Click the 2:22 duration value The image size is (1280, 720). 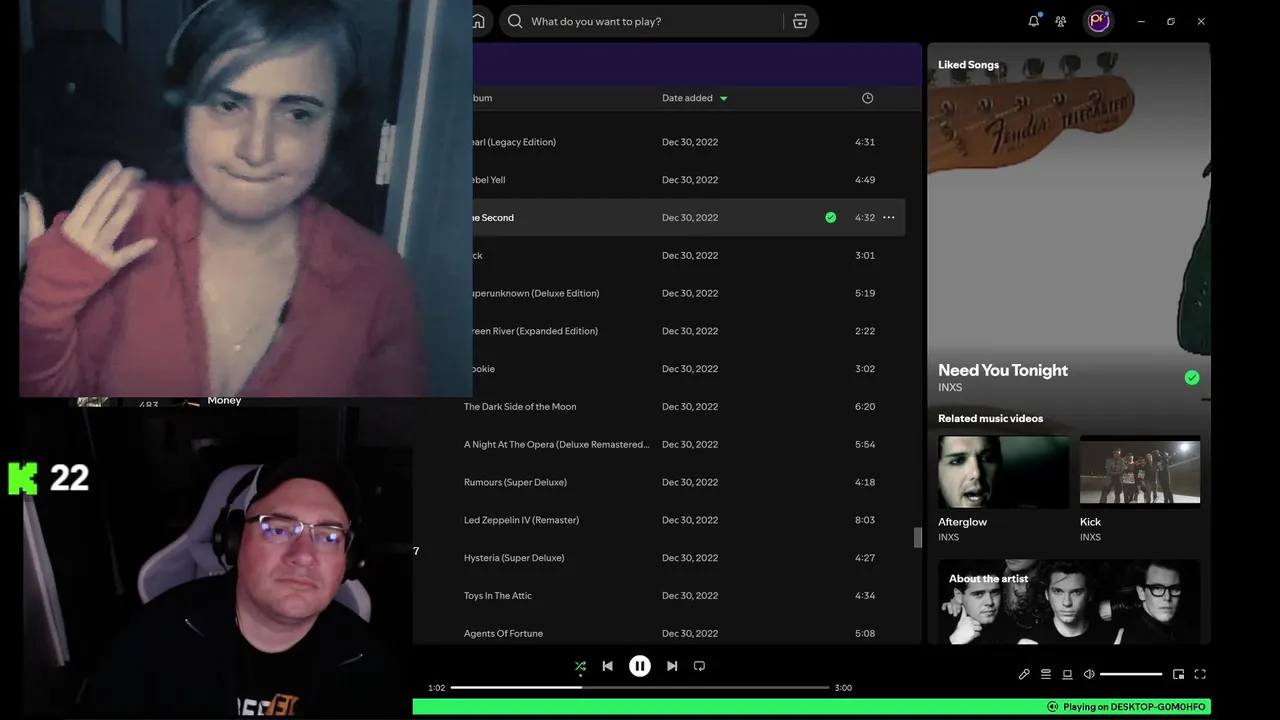coord(865,331)
